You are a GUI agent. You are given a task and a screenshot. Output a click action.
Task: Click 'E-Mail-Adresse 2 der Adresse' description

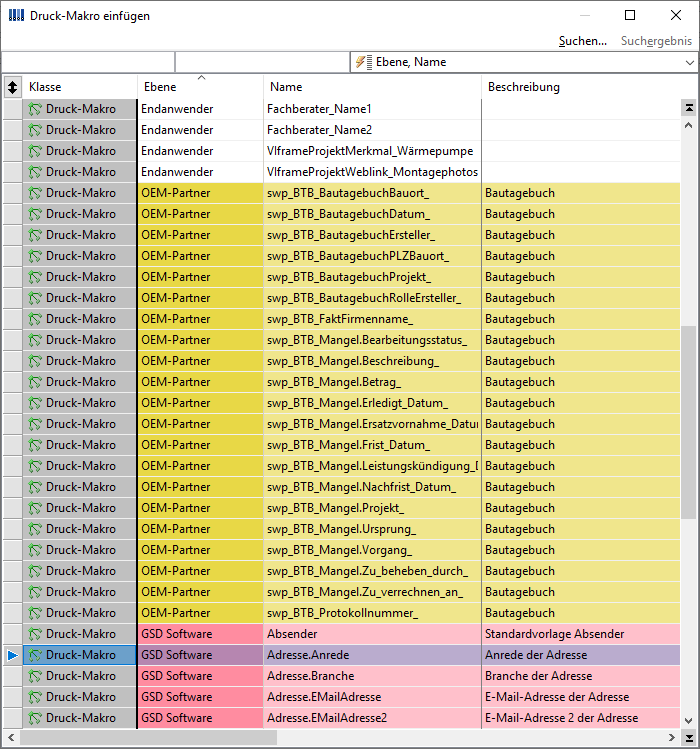point(581,718)
